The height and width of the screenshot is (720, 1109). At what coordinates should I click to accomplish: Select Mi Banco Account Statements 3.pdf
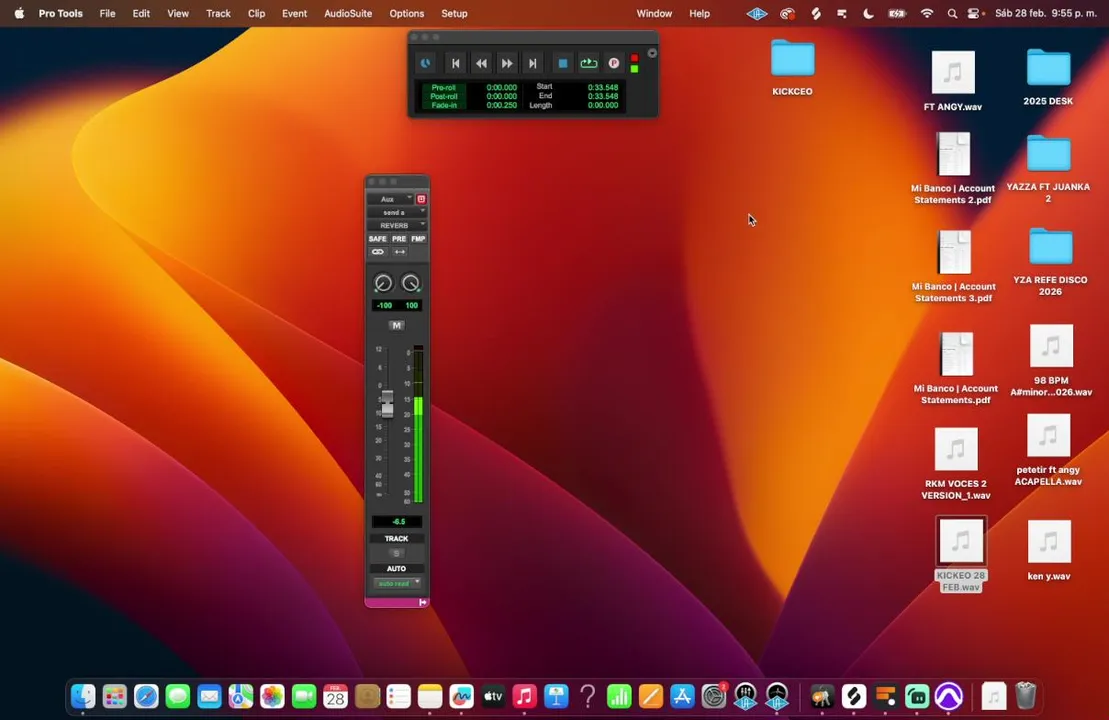pos(953,267)
